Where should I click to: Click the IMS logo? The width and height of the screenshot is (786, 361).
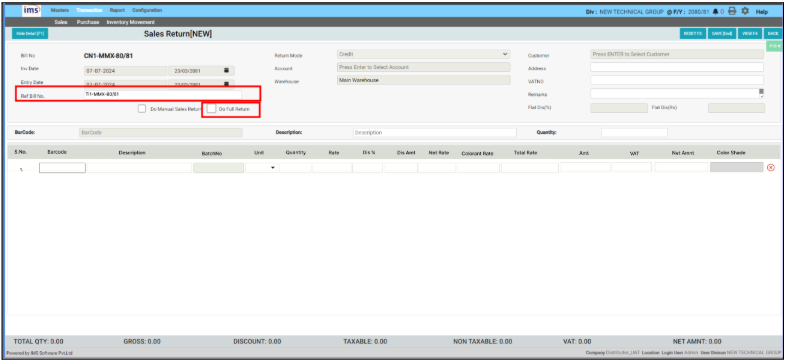pos(32,11)
